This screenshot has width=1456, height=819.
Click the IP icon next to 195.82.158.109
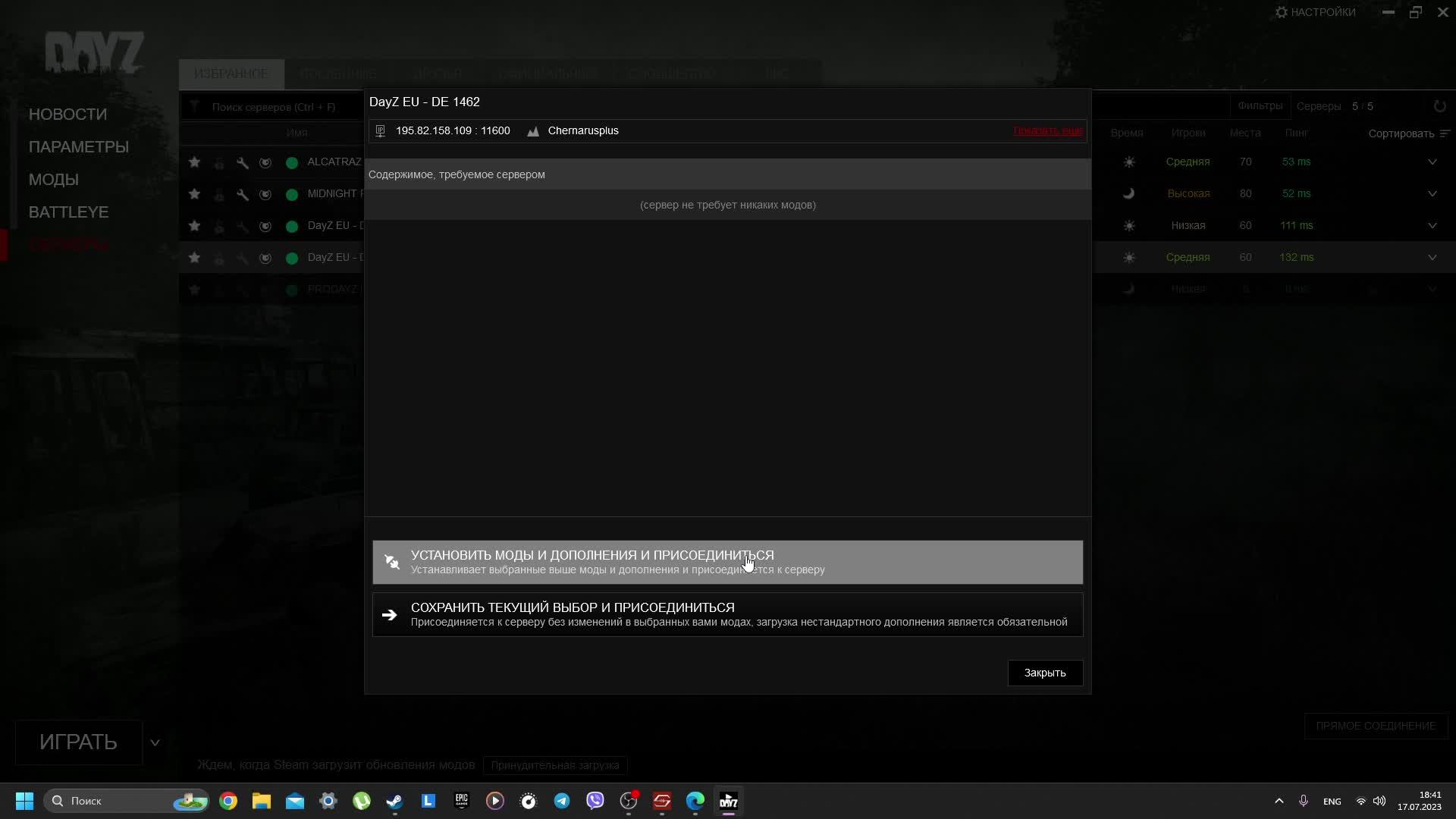coord(379,130)
